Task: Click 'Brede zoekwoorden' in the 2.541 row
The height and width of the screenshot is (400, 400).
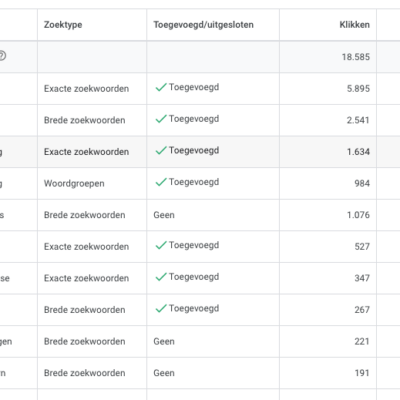Action: tap(85, 120)
